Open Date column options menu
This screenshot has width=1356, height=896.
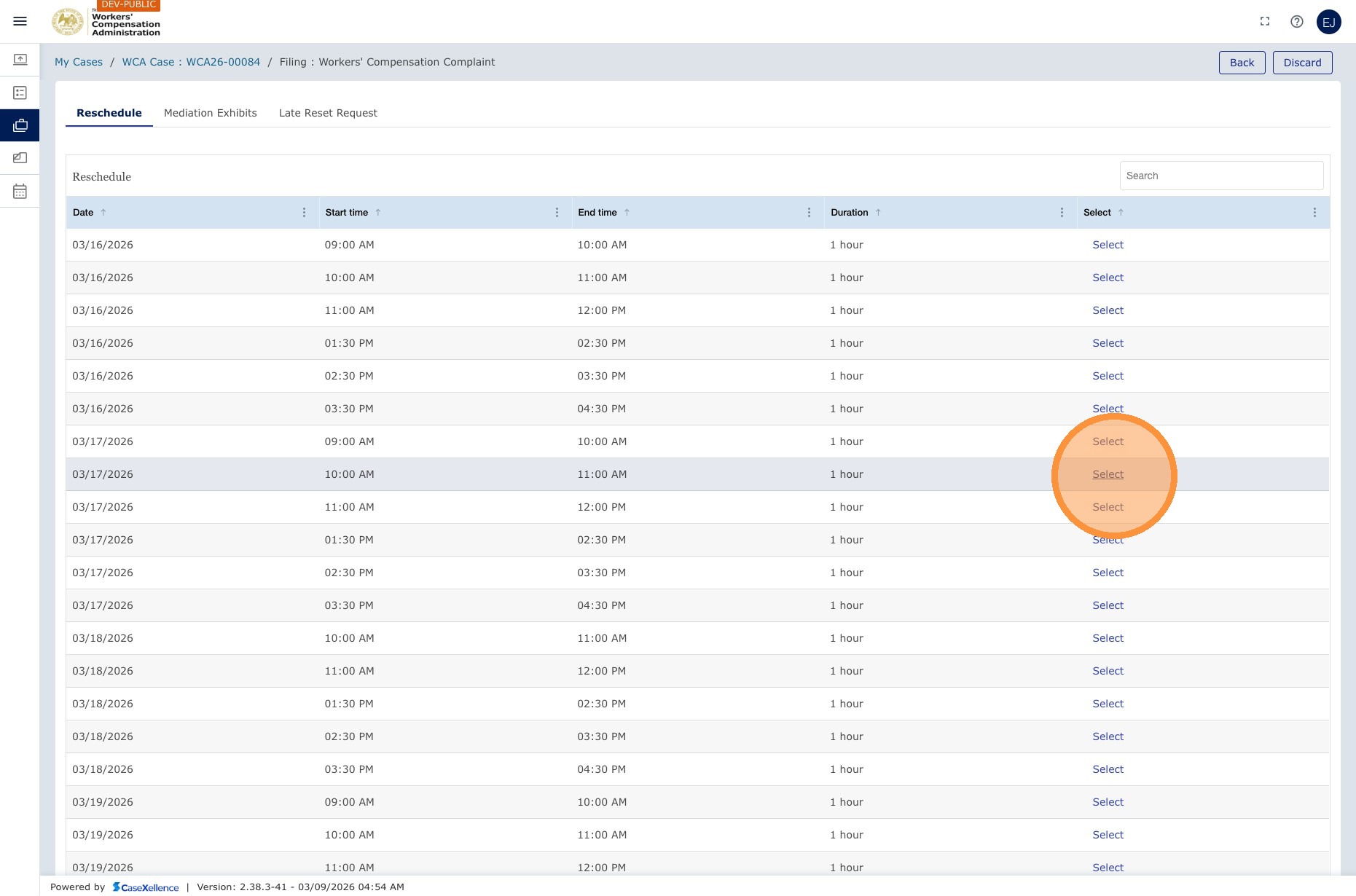click(x=305, y=213)
